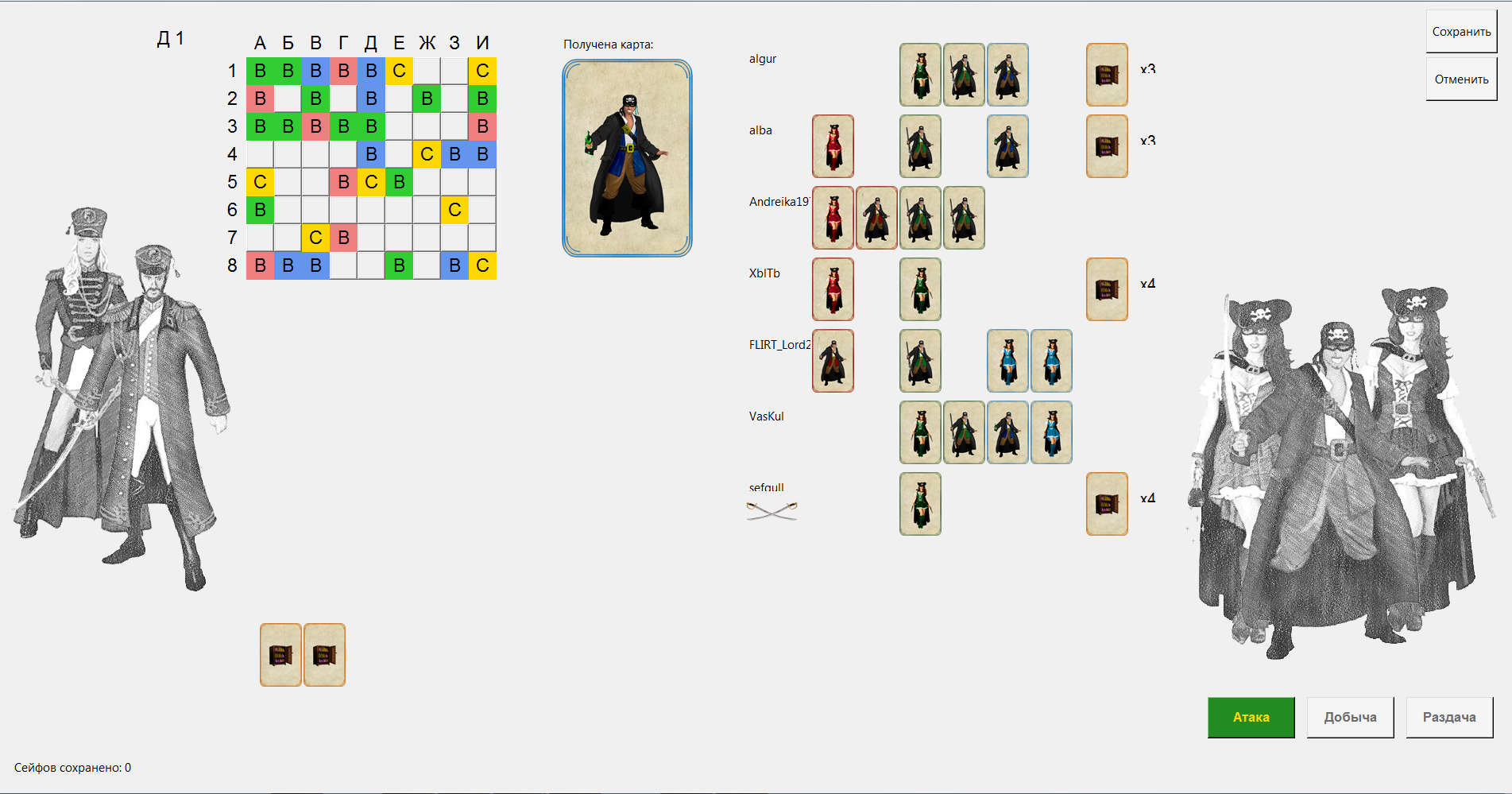Image resolution: width=1512 pixels, height=794 pixels.
Task: Click the safe card in alba's row
Action: pos(1107,146)
